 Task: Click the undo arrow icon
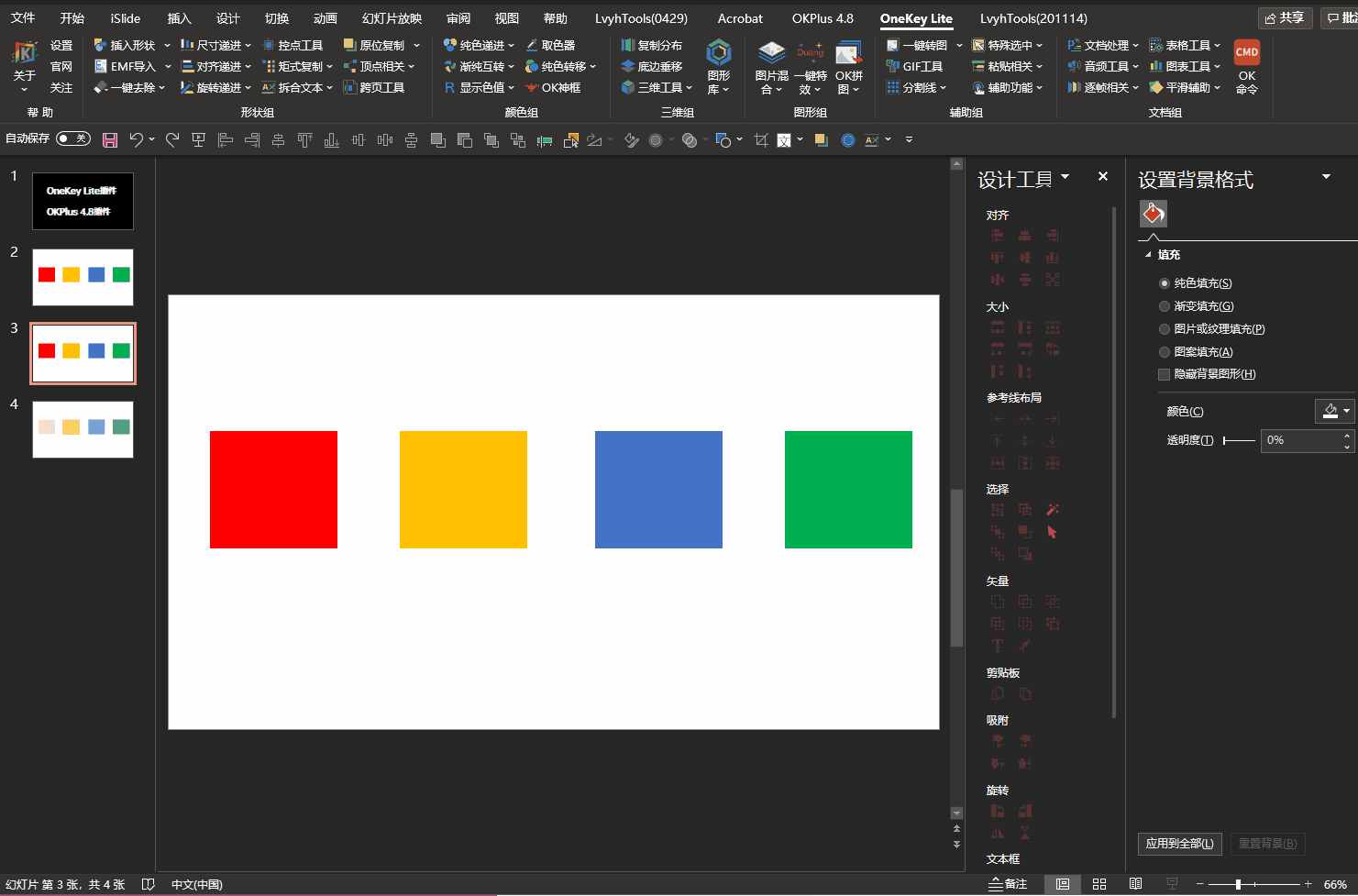point(136,139)
